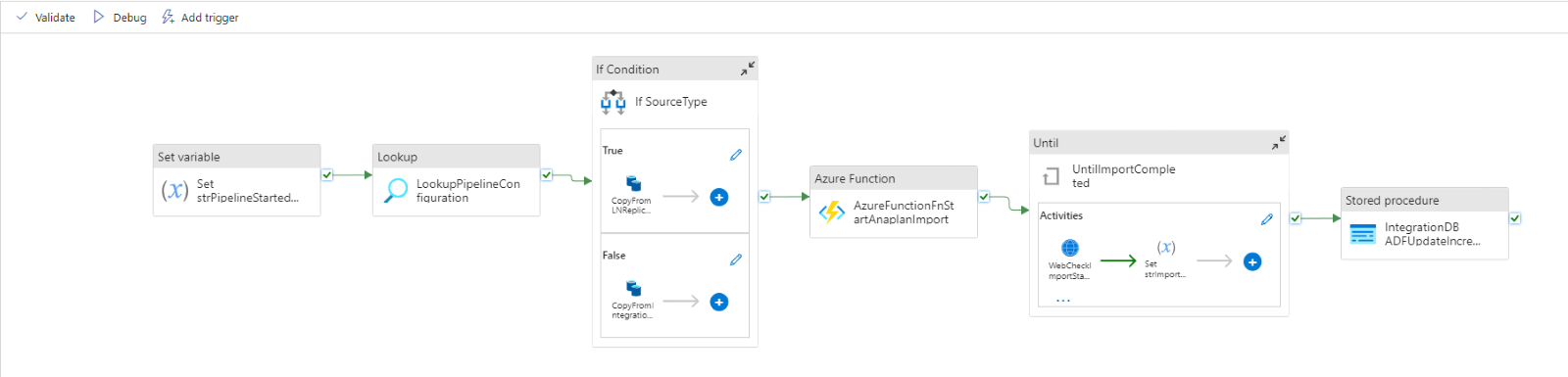Collapse the Until activity container
1568x377 pixels.
[1279, 142]
